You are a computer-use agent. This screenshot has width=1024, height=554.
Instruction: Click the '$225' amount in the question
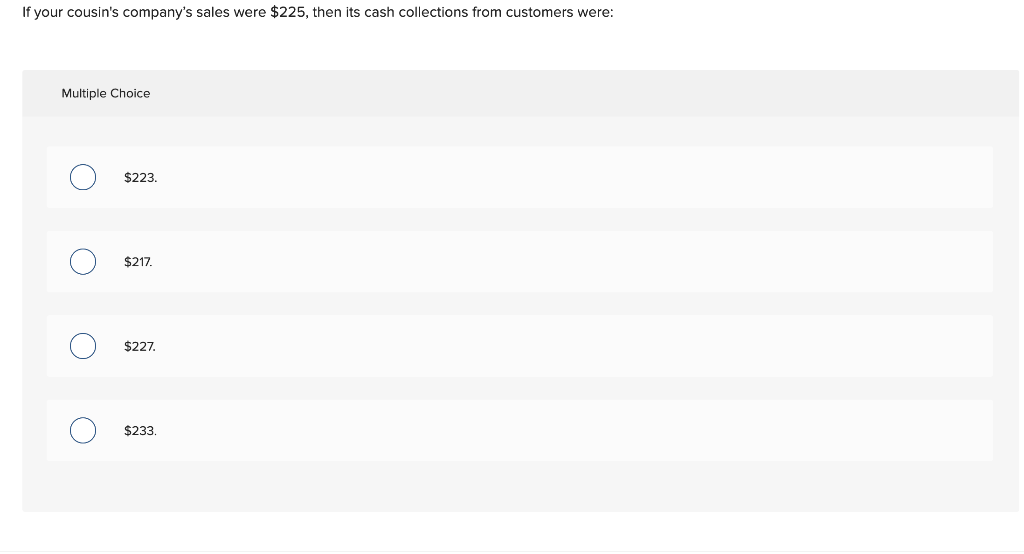click(x=287, y=12)
